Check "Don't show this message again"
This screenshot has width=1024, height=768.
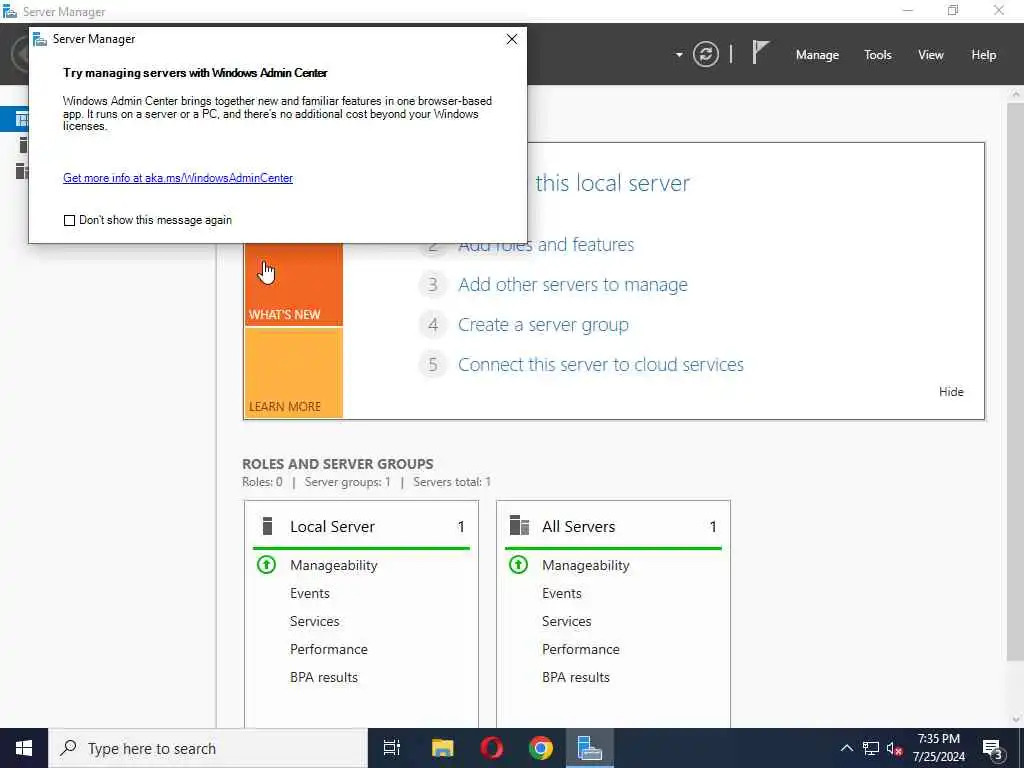pyautogui.click(x=69, y=220)
